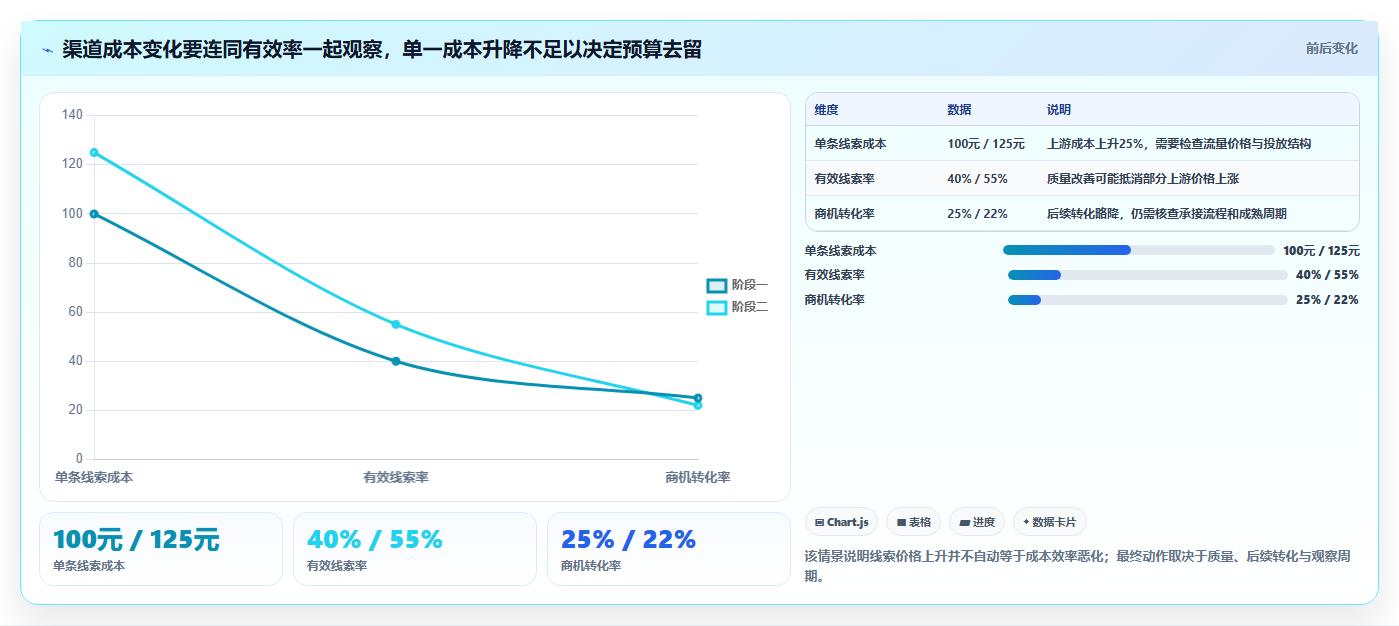Viewport: 1399px width, 626px height.
Task: Click 阶段二 data point at 商机转化率
Action: pos(698,405)
